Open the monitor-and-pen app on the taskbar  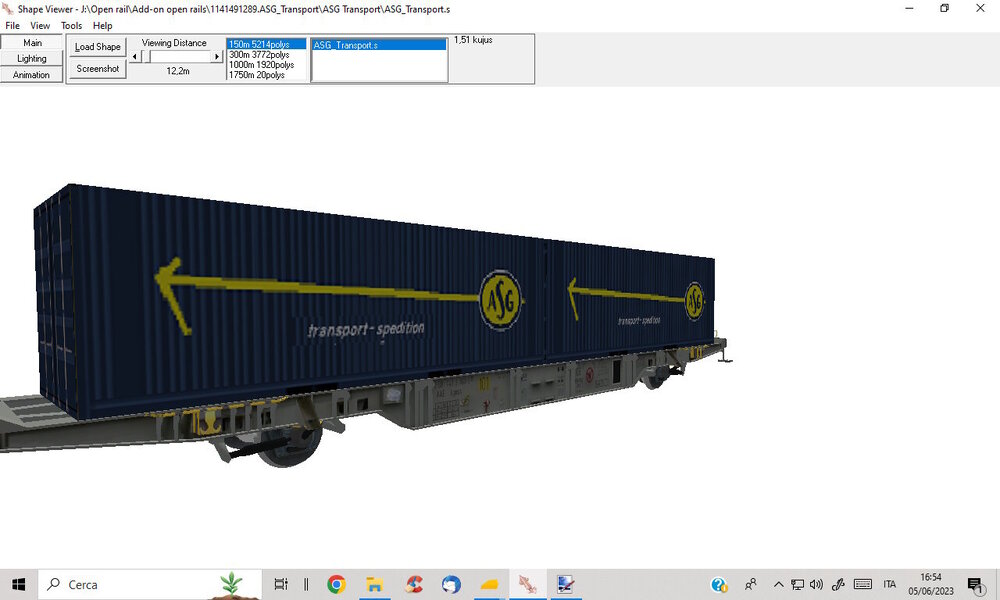point(565,584)
